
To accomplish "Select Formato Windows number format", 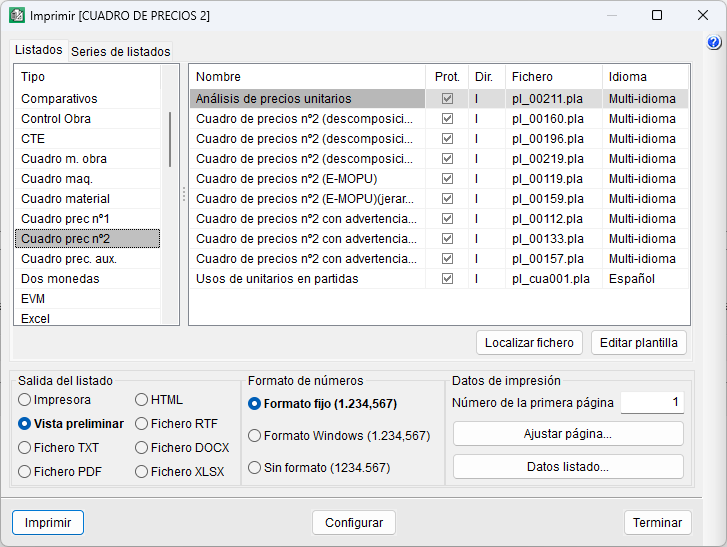I will click(255, 436).
